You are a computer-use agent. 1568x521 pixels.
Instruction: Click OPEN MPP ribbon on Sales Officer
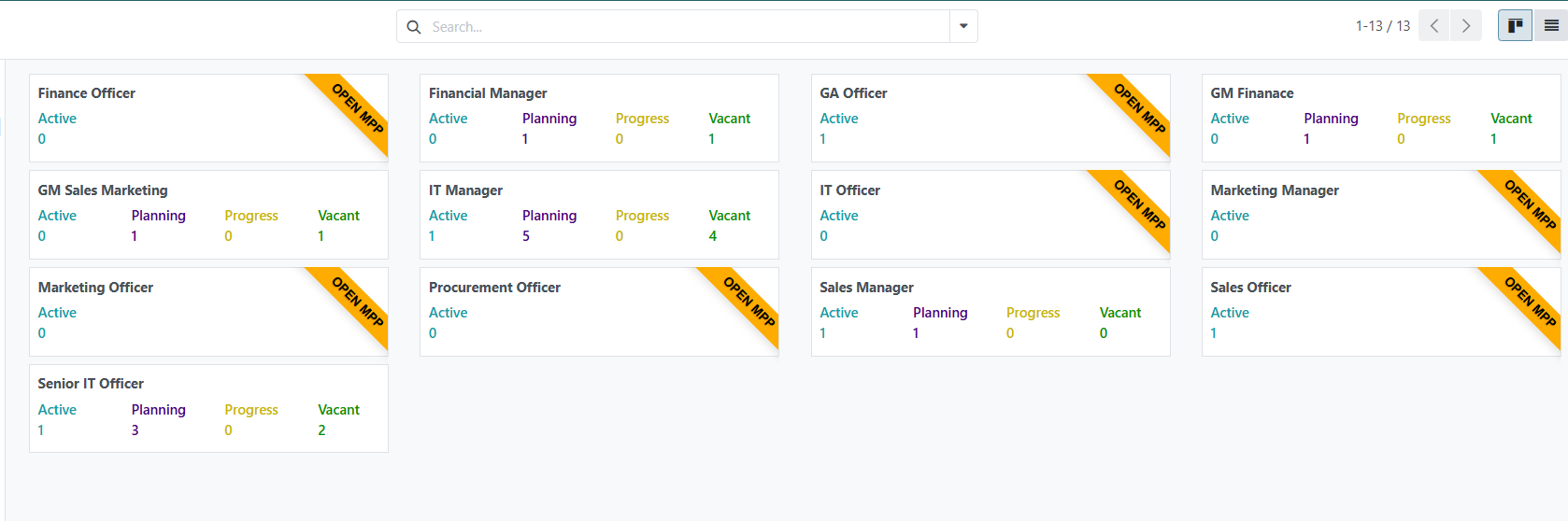[1531, 303]
